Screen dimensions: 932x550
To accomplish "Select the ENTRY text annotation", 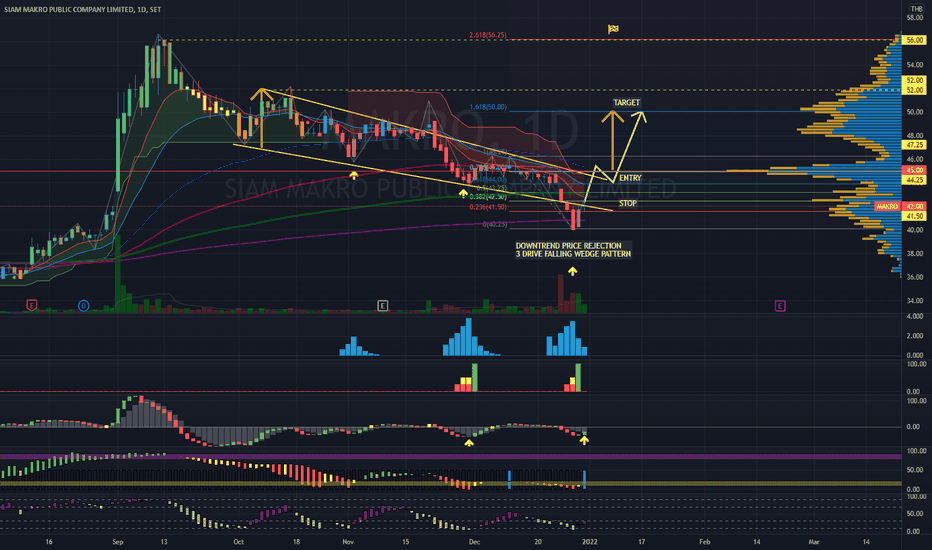I will 630,178.
